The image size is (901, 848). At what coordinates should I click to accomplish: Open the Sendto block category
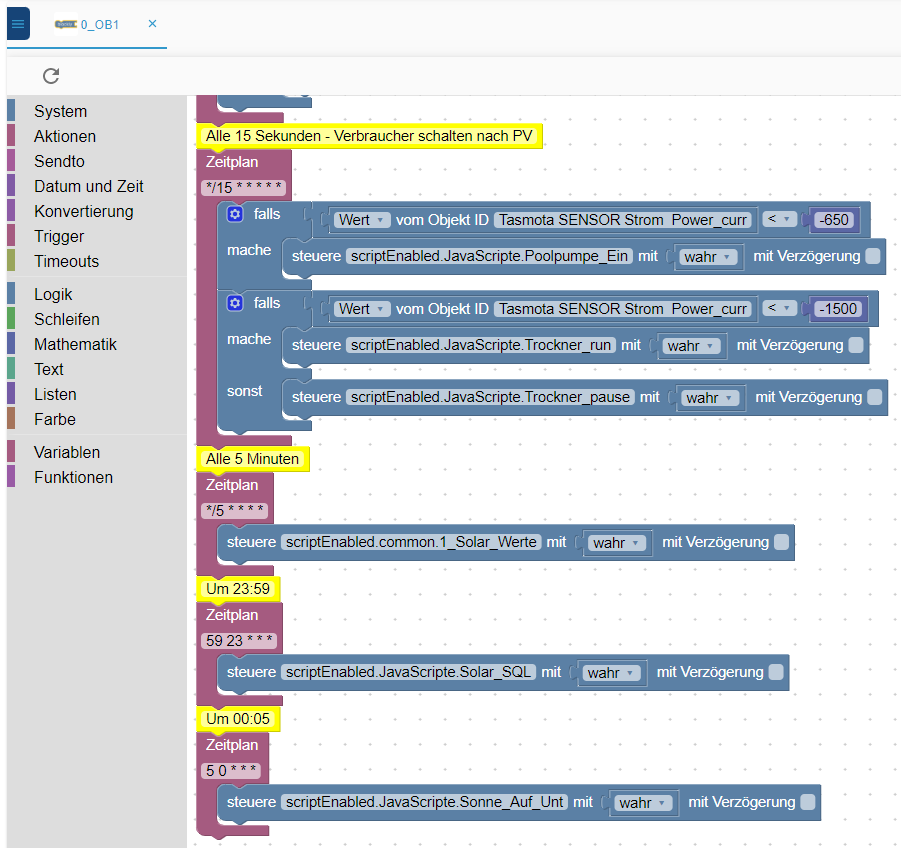59,161
